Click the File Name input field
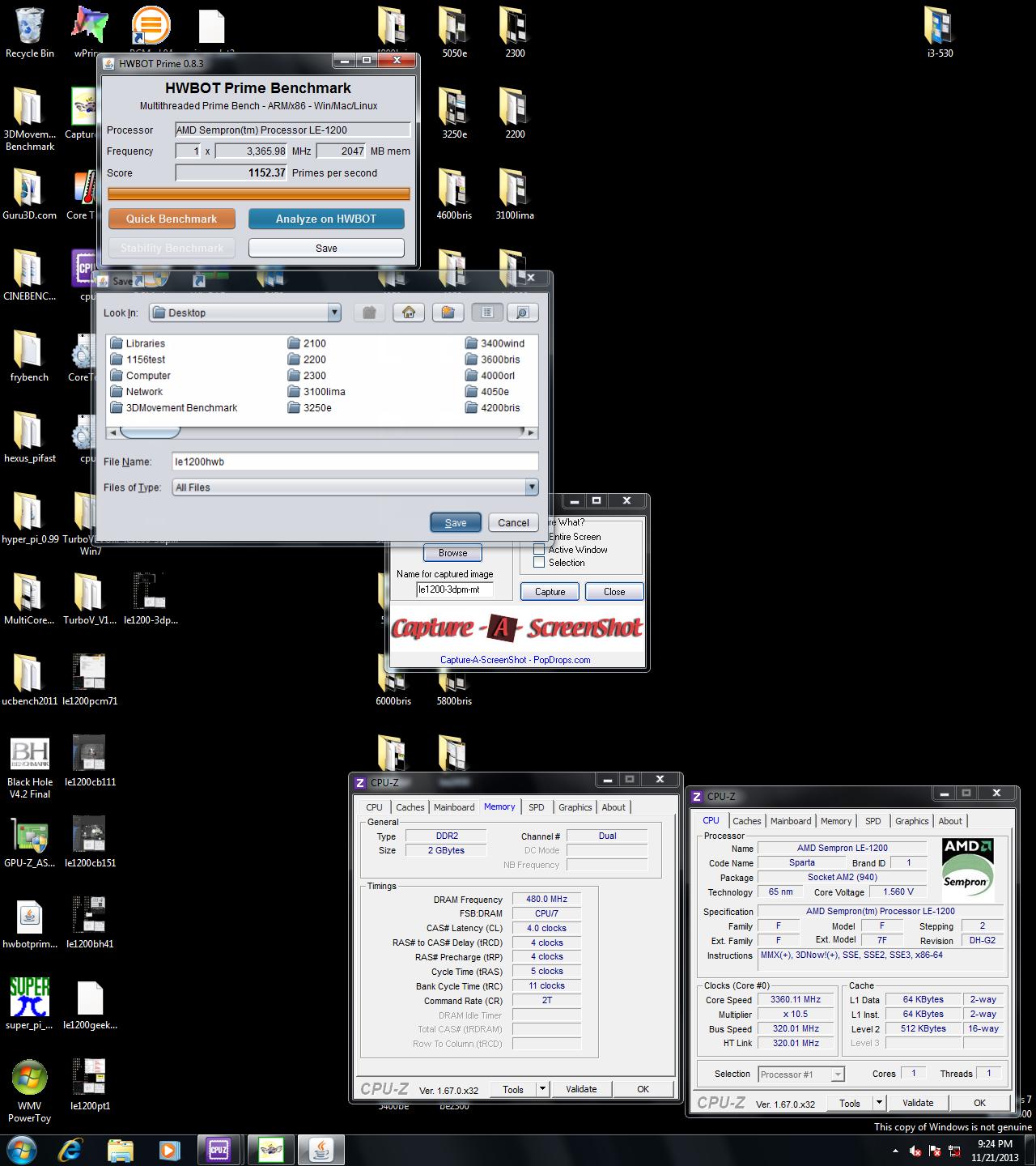The image size is (1036, 1166). [x=355, y=462]
